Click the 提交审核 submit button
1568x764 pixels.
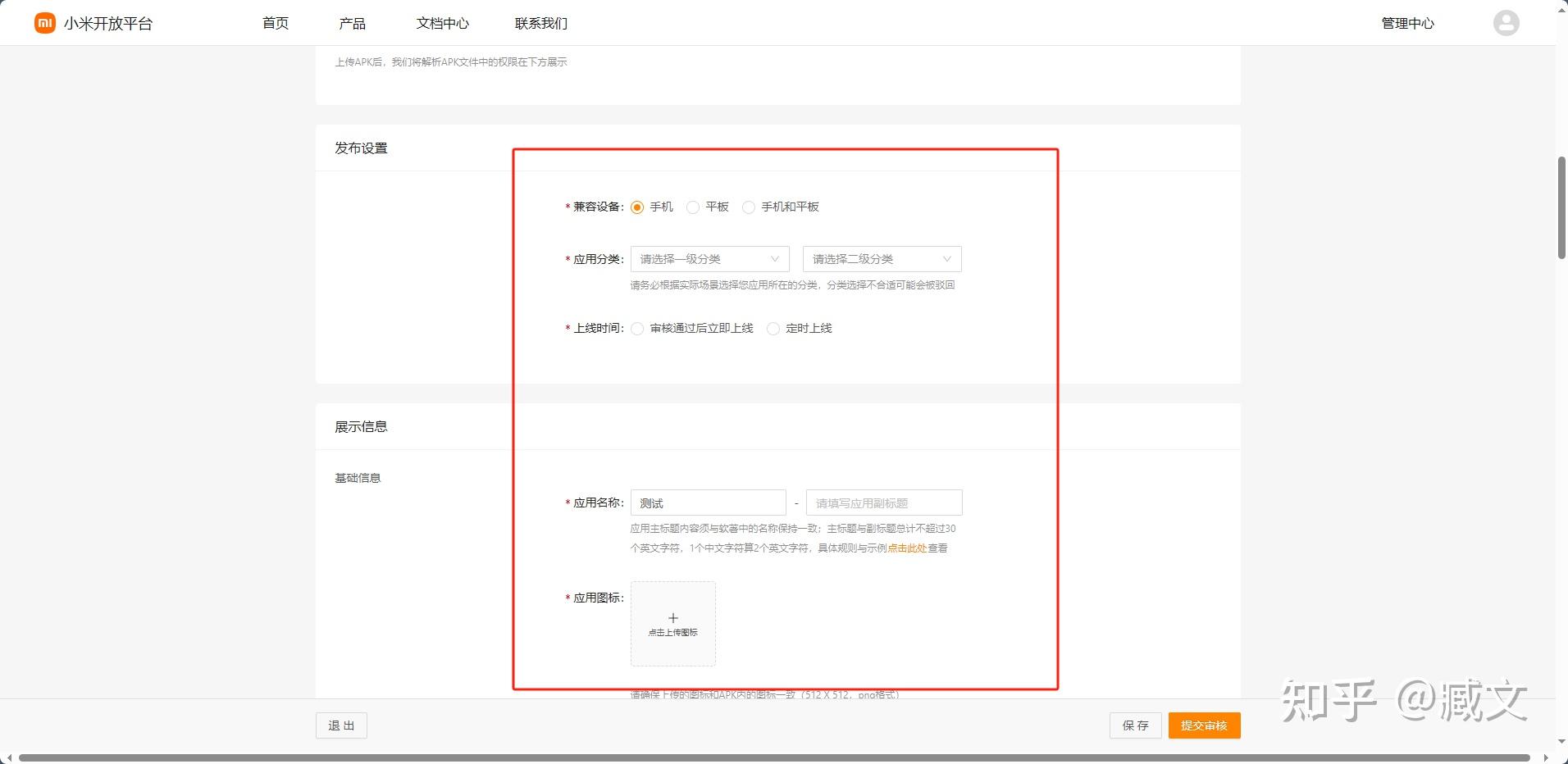point(1204,725)
